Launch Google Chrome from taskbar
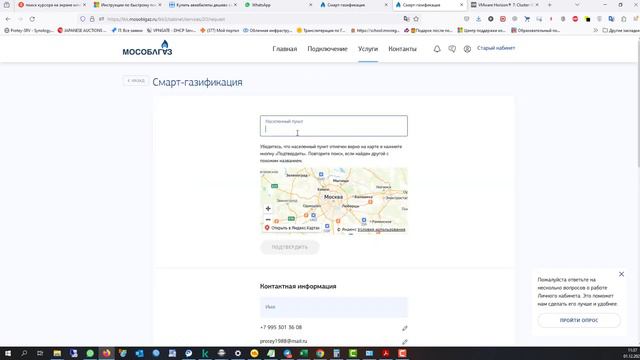 click(x=320, y=353)
